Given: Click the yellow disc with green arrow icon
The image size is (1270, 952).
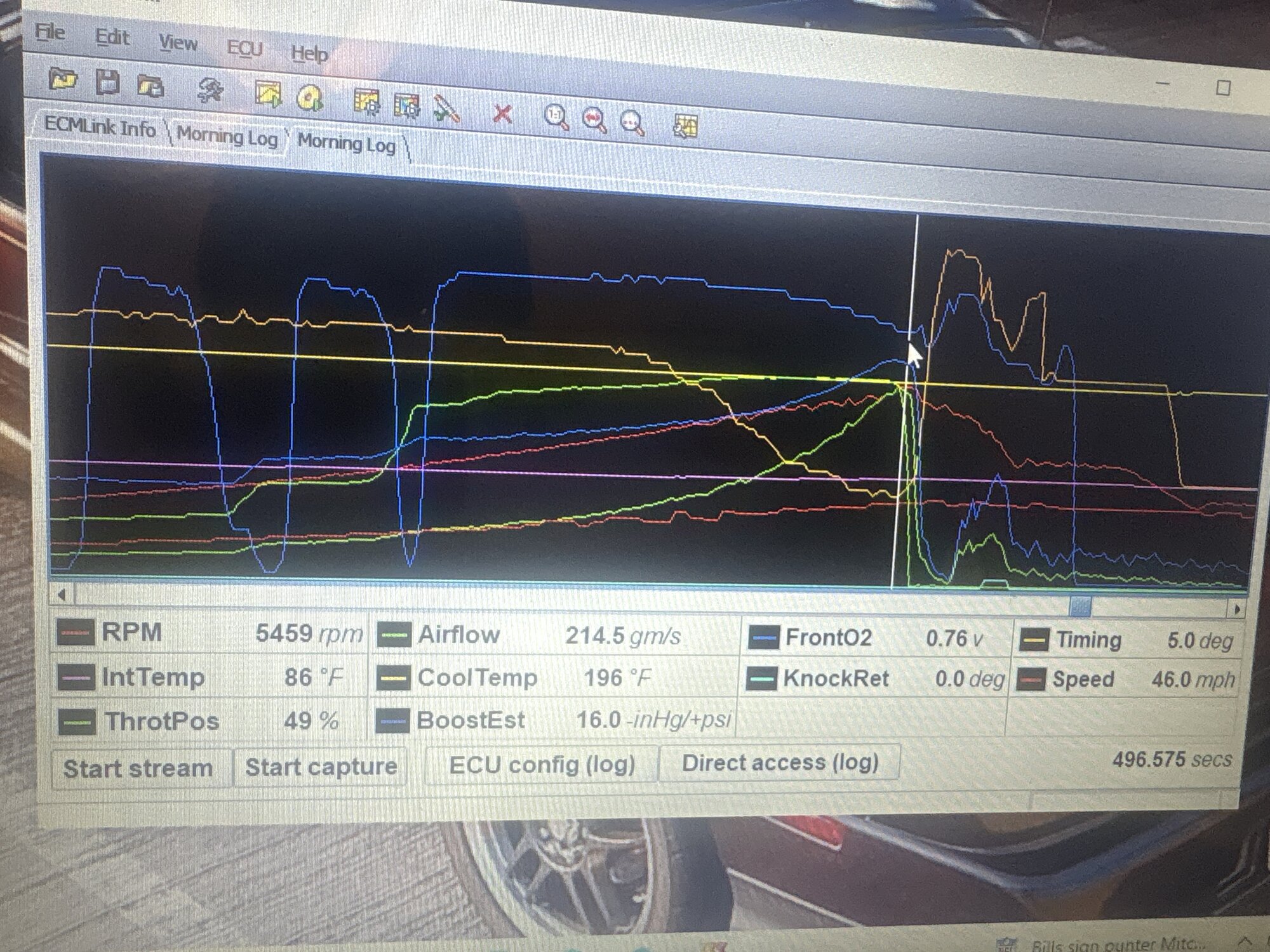Looking at the screenshot, I should (x=309, y=98).
